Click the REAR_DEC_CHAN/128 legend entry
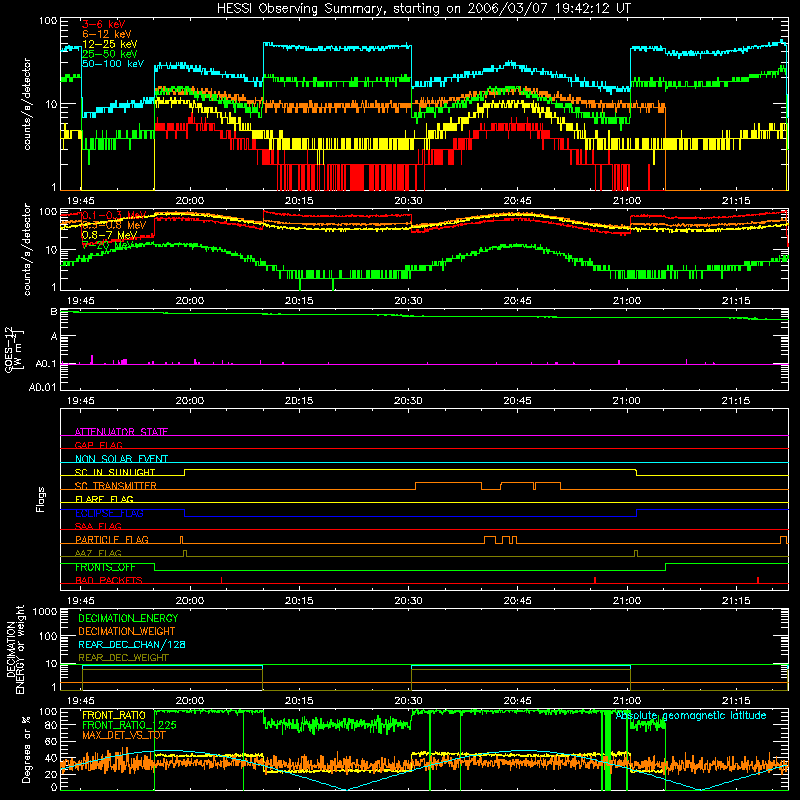The height and width of the screenshot is (800, 800). [132, 644]
